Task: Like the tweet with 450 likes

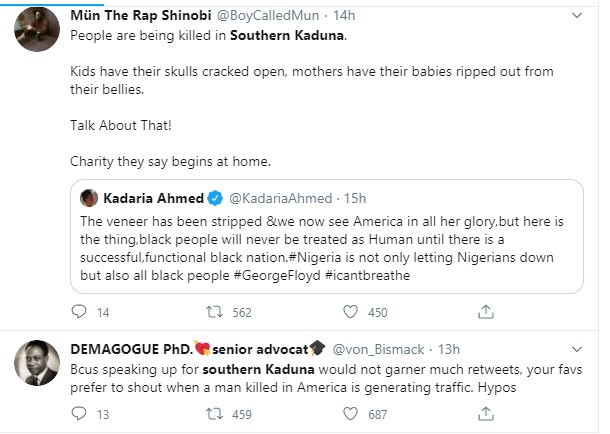Action: tap(346, 313)
